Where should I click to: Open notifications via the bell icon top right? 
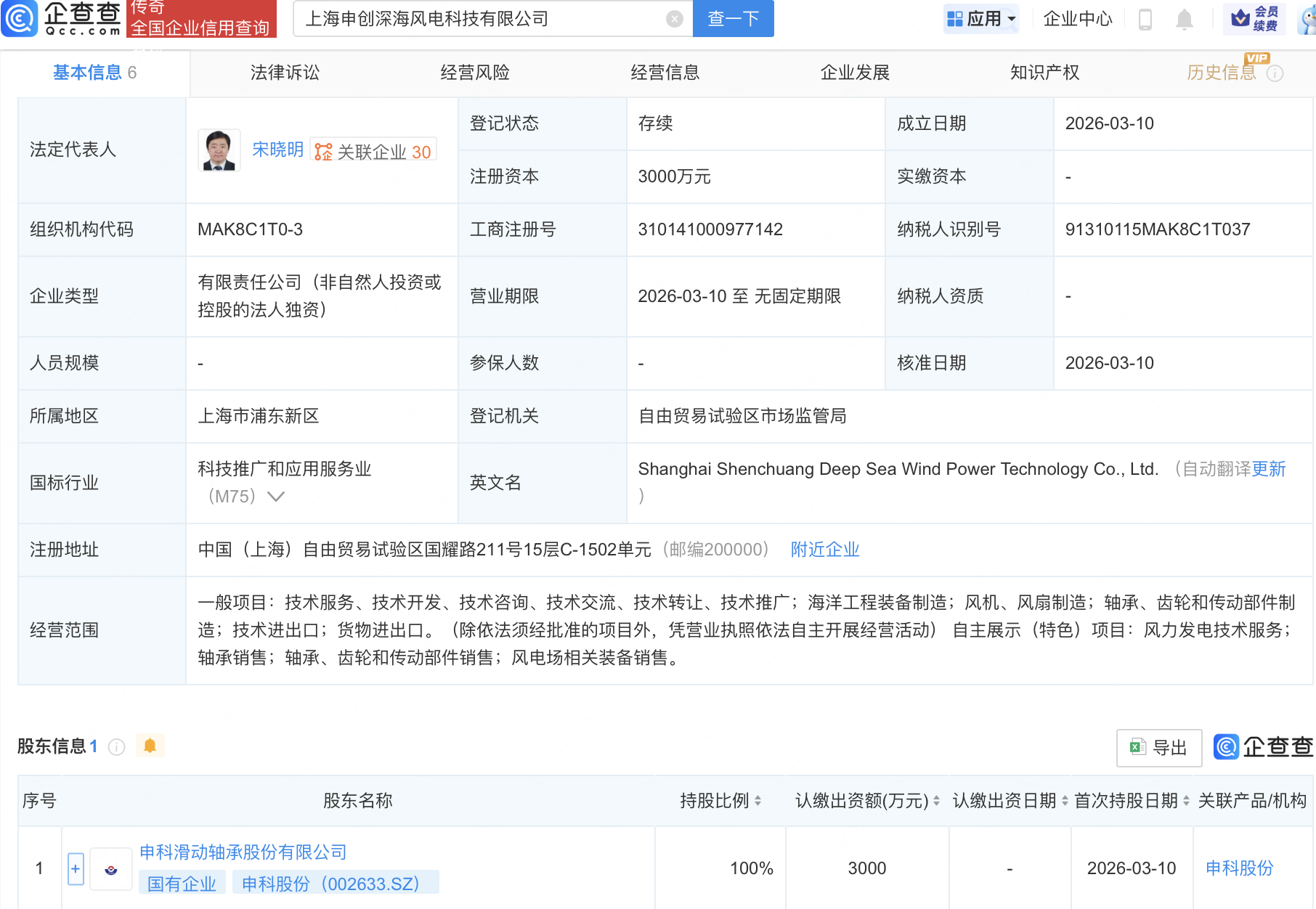[1184, 20]
